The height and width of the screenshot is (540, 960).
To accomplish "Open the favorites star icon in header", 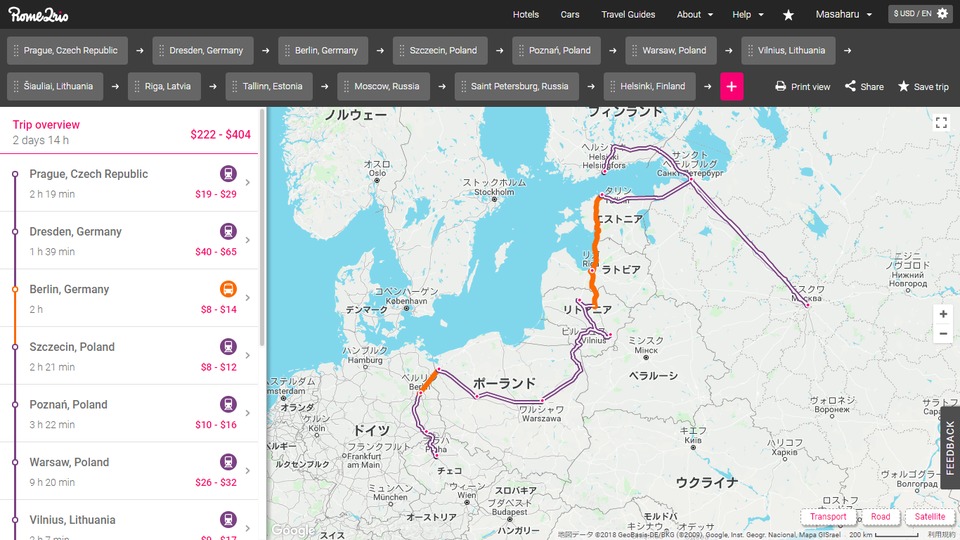I will pos(788,15).
